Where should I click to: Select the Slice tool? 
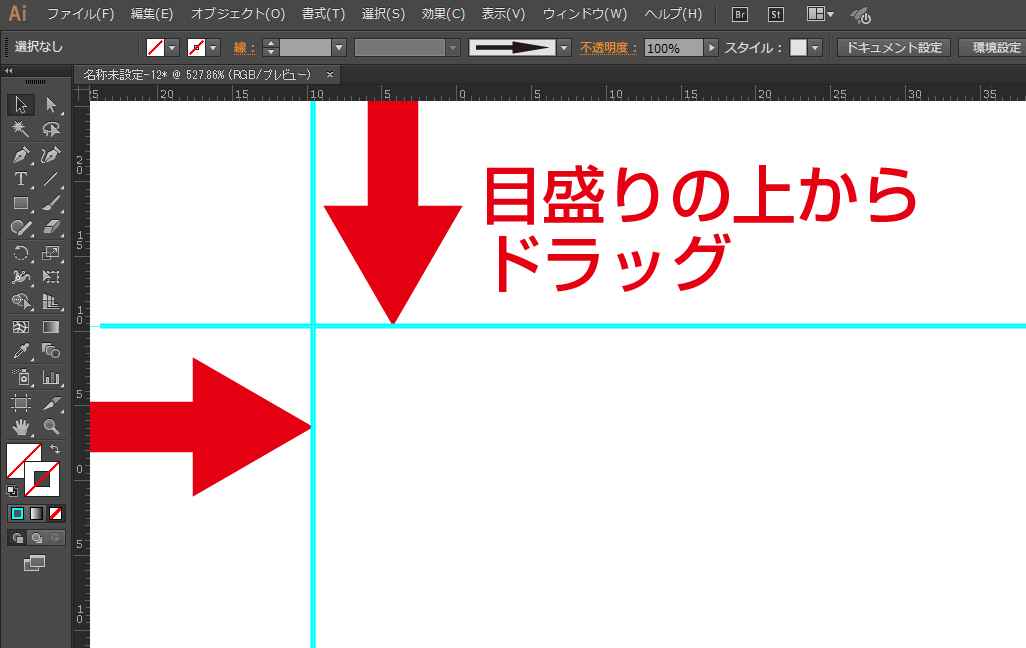pyautogui.click(x=50, y=402)
